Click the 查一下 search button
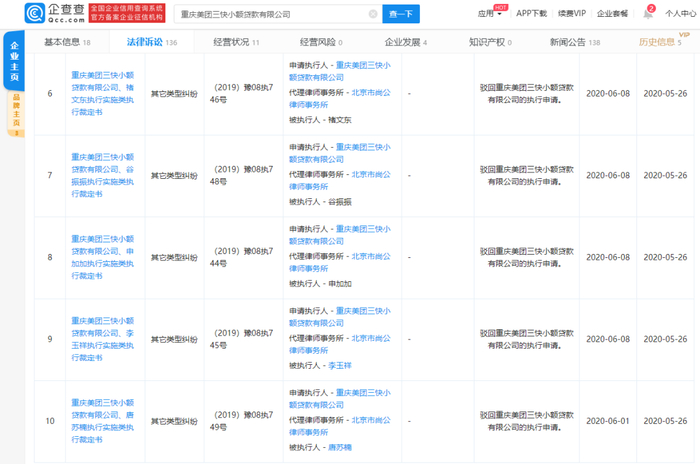Viewport: 700px width, 464px height. pyautogui.click(x=401, y=14)
